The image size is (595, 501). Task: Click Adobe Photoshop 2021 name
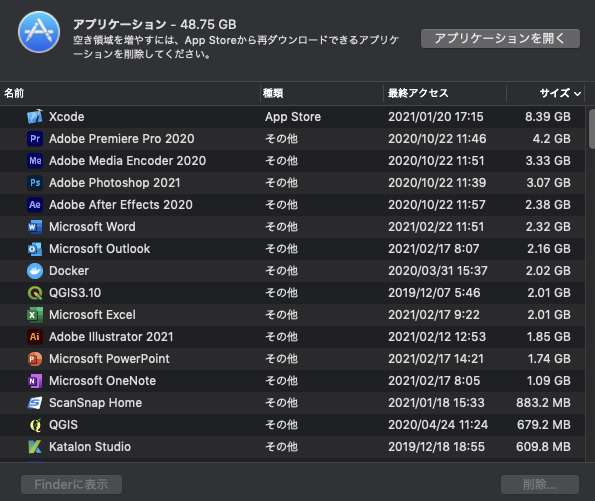tap(115, 183)
